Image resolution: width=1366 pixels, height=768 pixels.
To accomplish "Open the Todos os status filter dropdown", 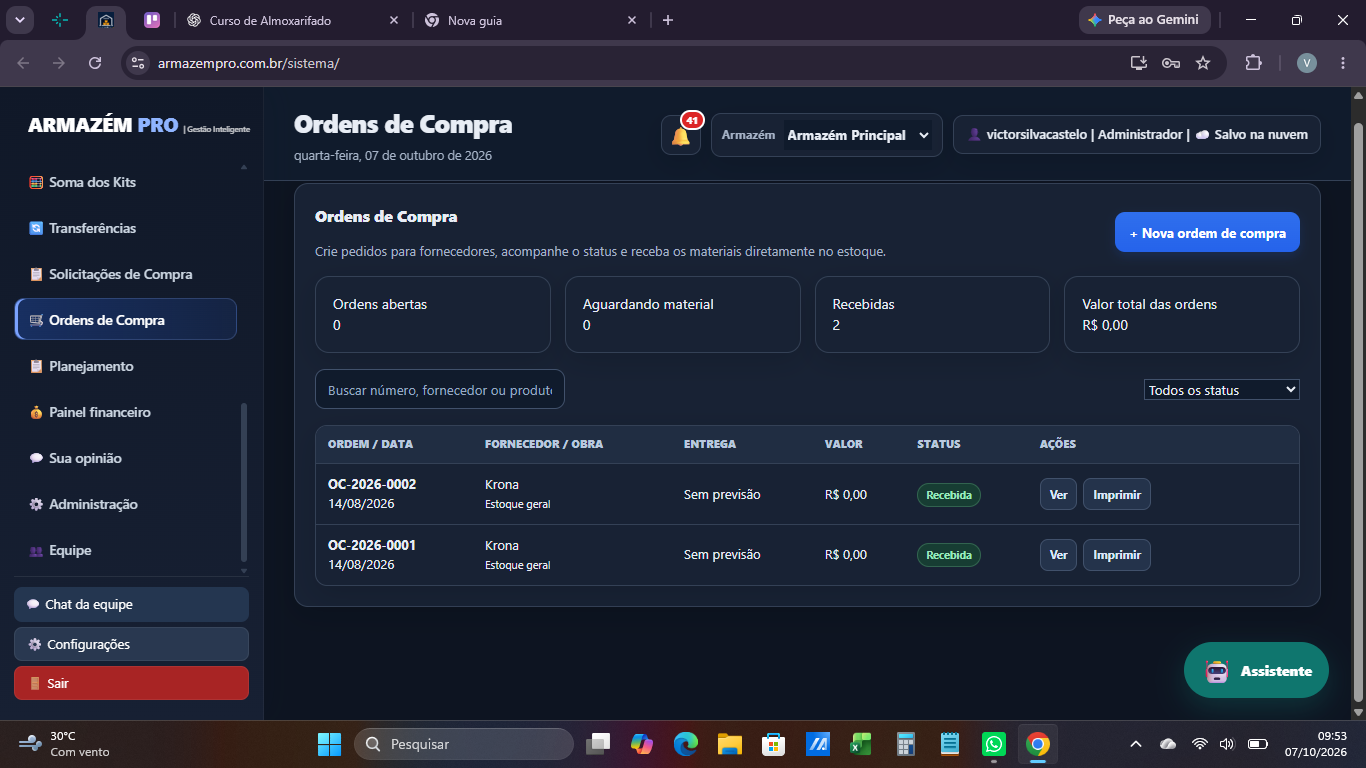I will pos(1221,390).
